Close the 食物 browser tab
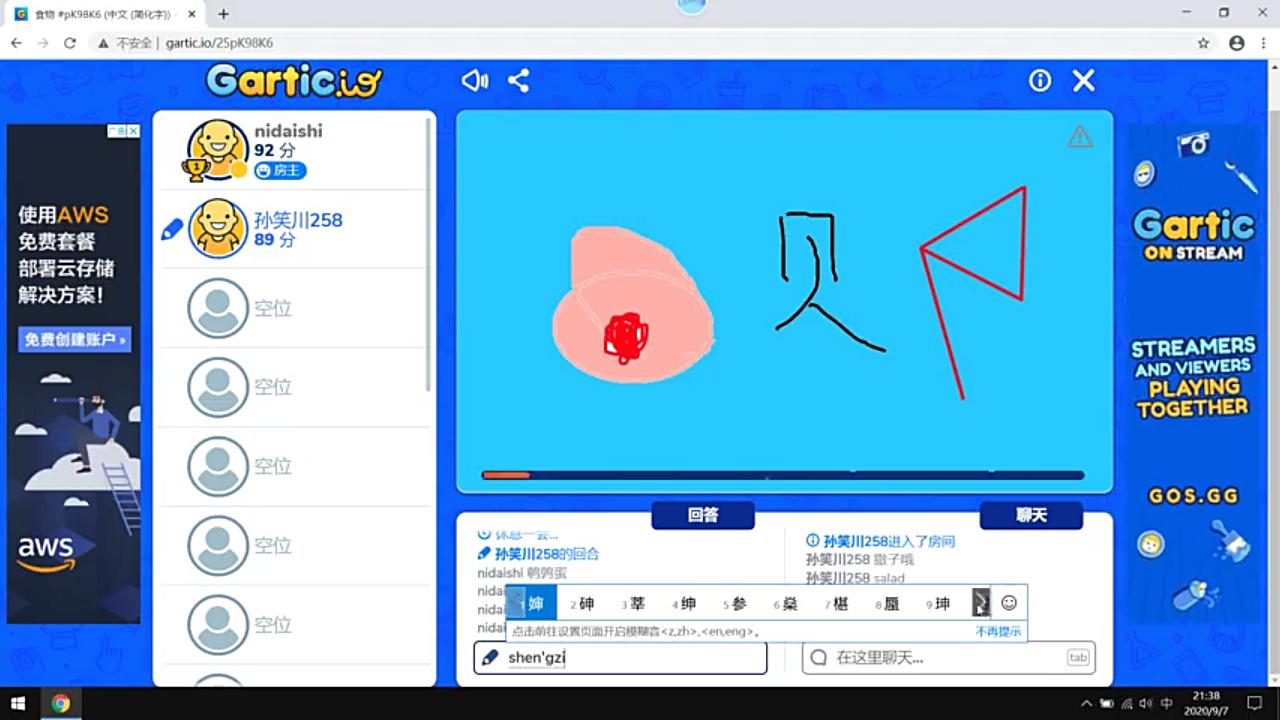The image size is (1280, 720). (x=191, y=14)
